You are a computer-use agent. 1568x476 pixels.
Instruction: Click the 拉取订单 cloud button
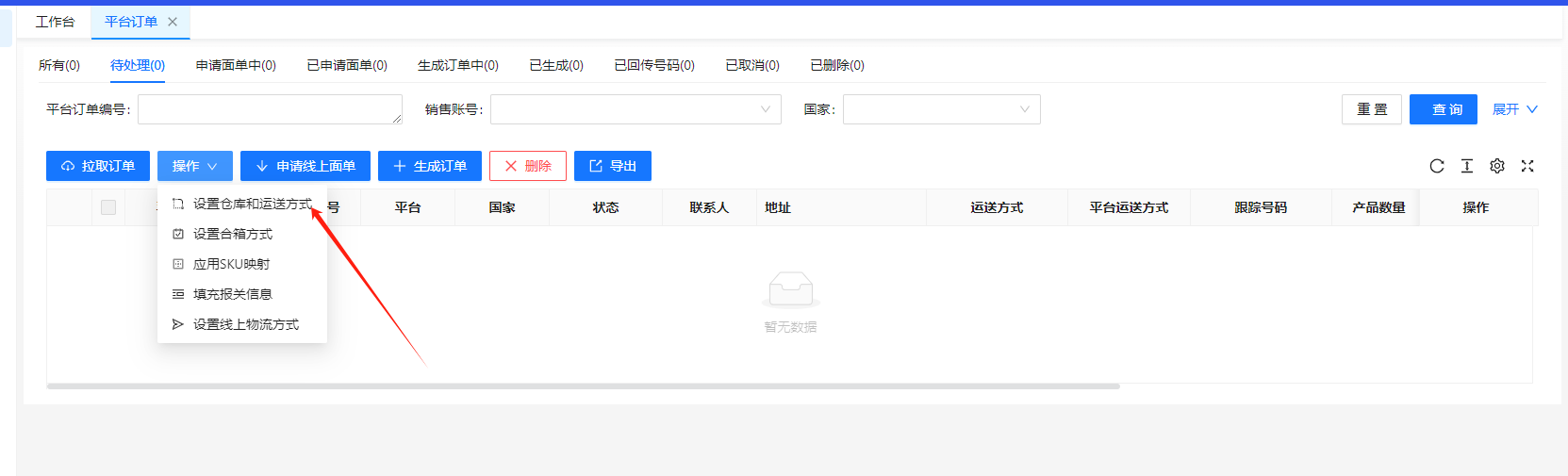coord(98,166)
